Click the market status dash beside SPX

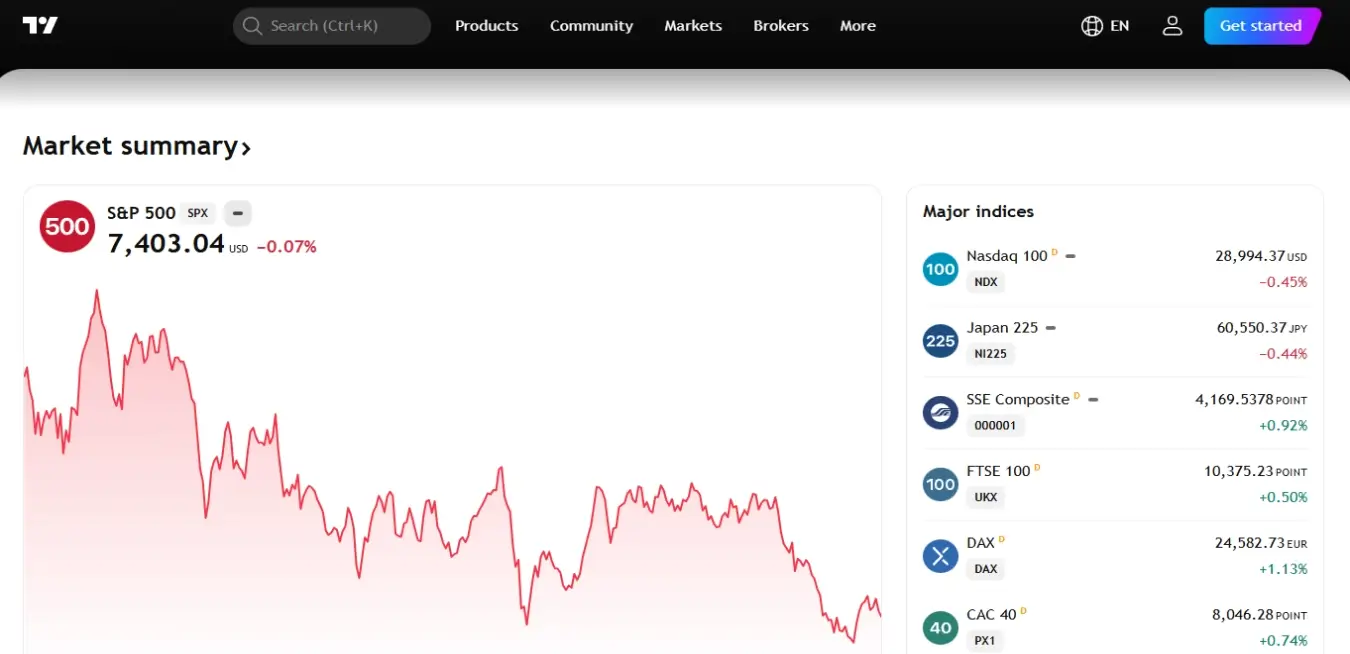[x=237, y=213]
